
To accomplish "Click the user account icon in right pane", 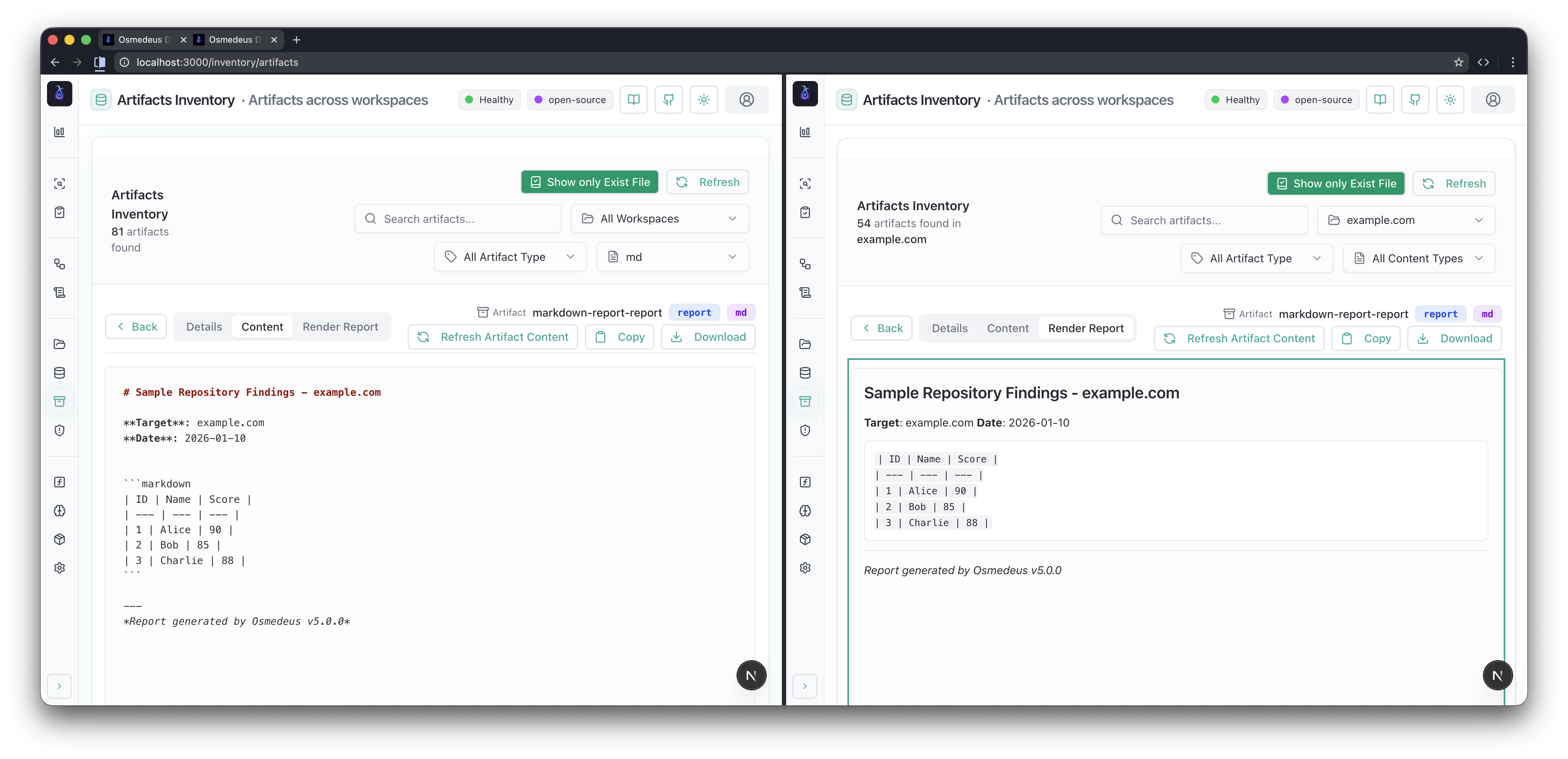I will pos(1492,100).
